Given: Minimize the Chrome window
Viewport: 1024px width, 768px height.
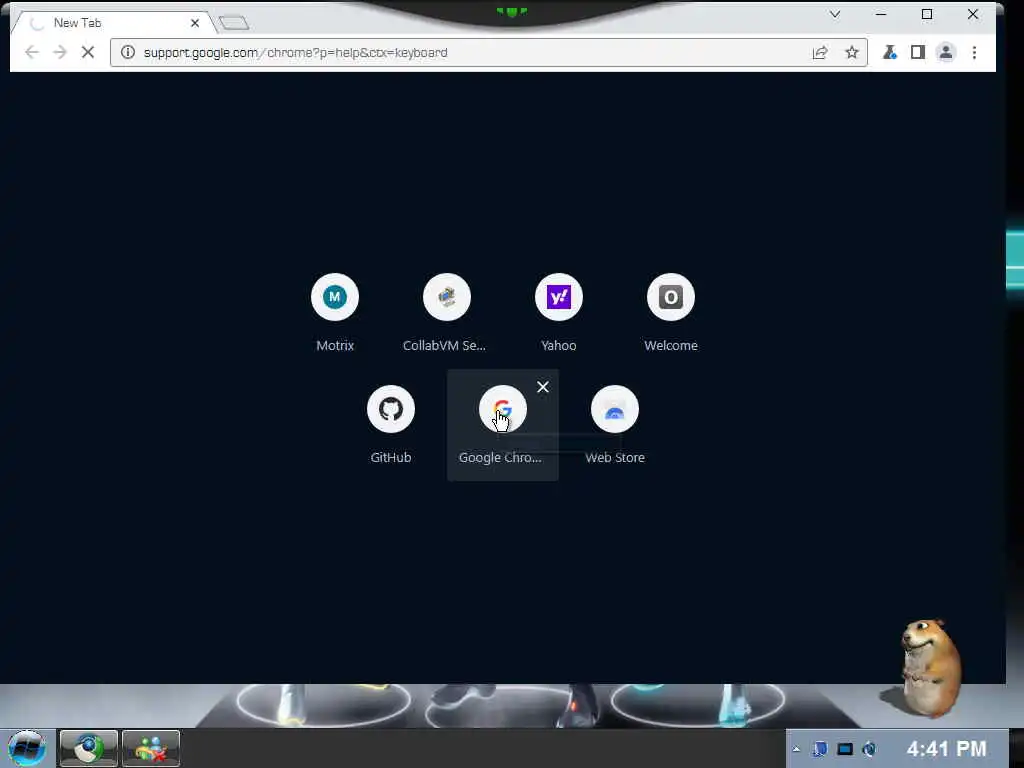Looking at the screenshot, I should click(x=881, y=14).
